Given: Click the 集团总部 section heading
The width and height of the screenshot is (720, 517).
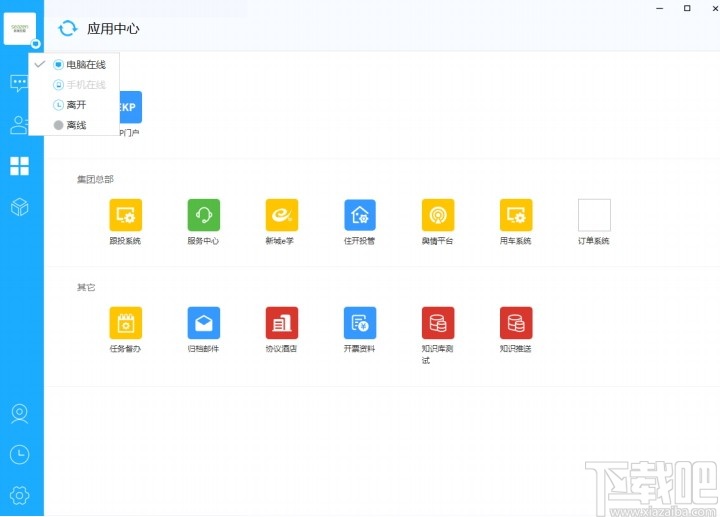Looking at the screenshot, I should (x=95, y=179).
